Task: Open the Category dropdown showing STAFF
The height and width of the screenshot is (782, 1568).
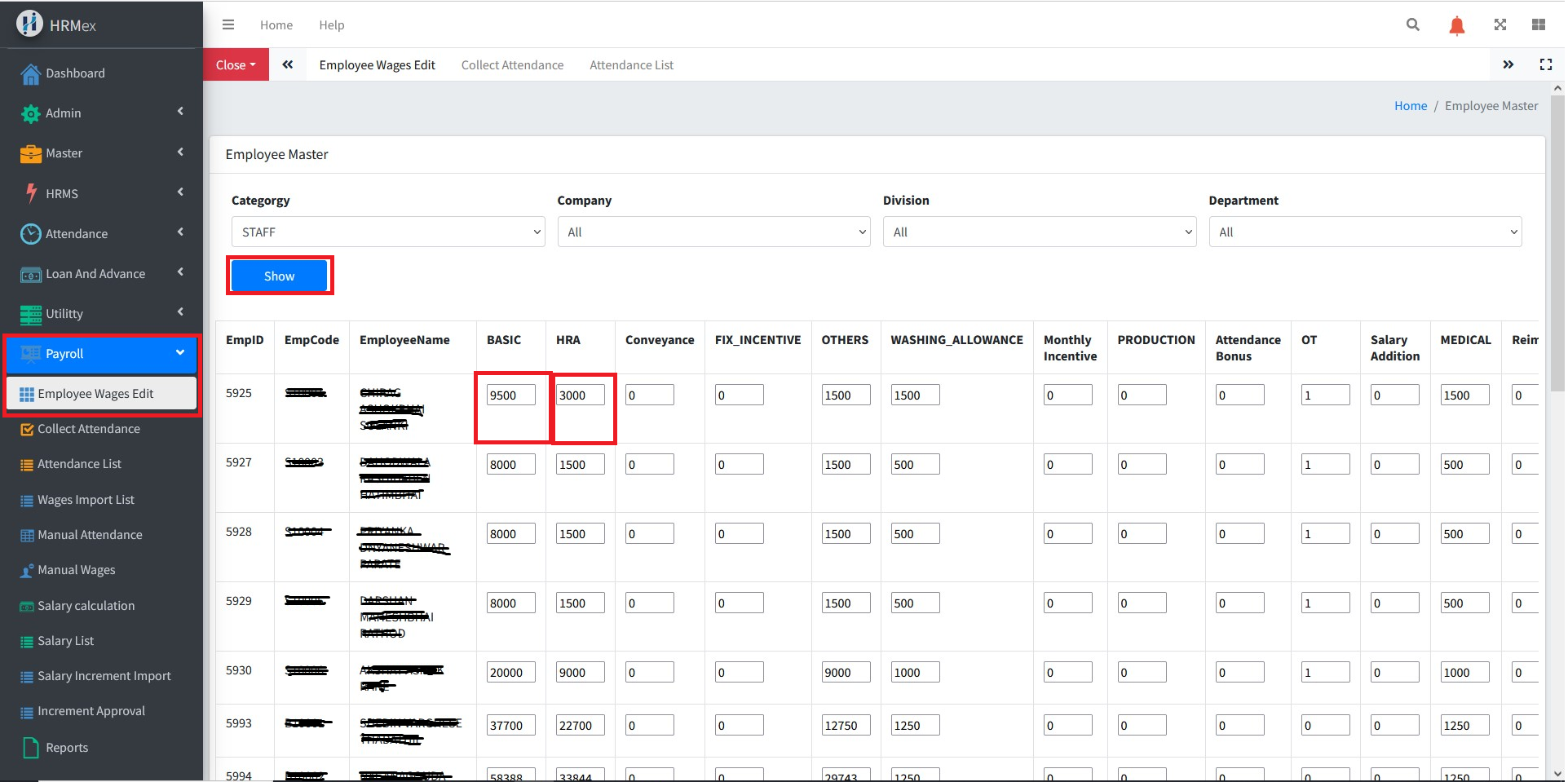Action: pyautogui.click(x=388, y=232)
